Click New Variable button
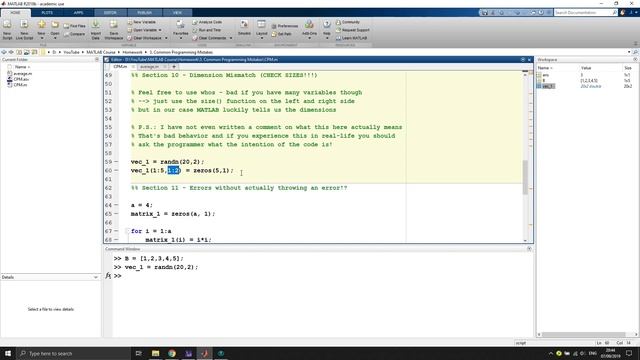 pyautogui.click(x=142, y=22)
